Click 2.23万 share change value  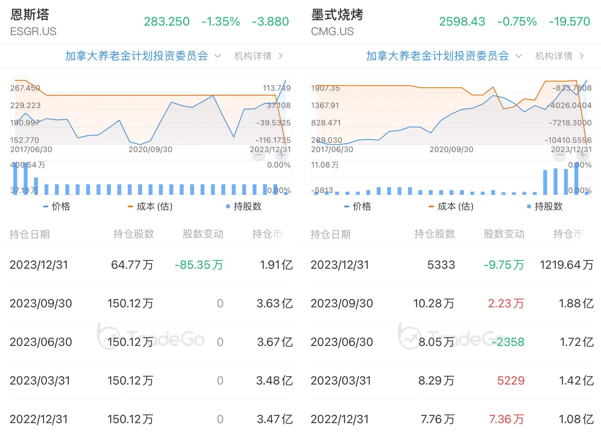506,303
